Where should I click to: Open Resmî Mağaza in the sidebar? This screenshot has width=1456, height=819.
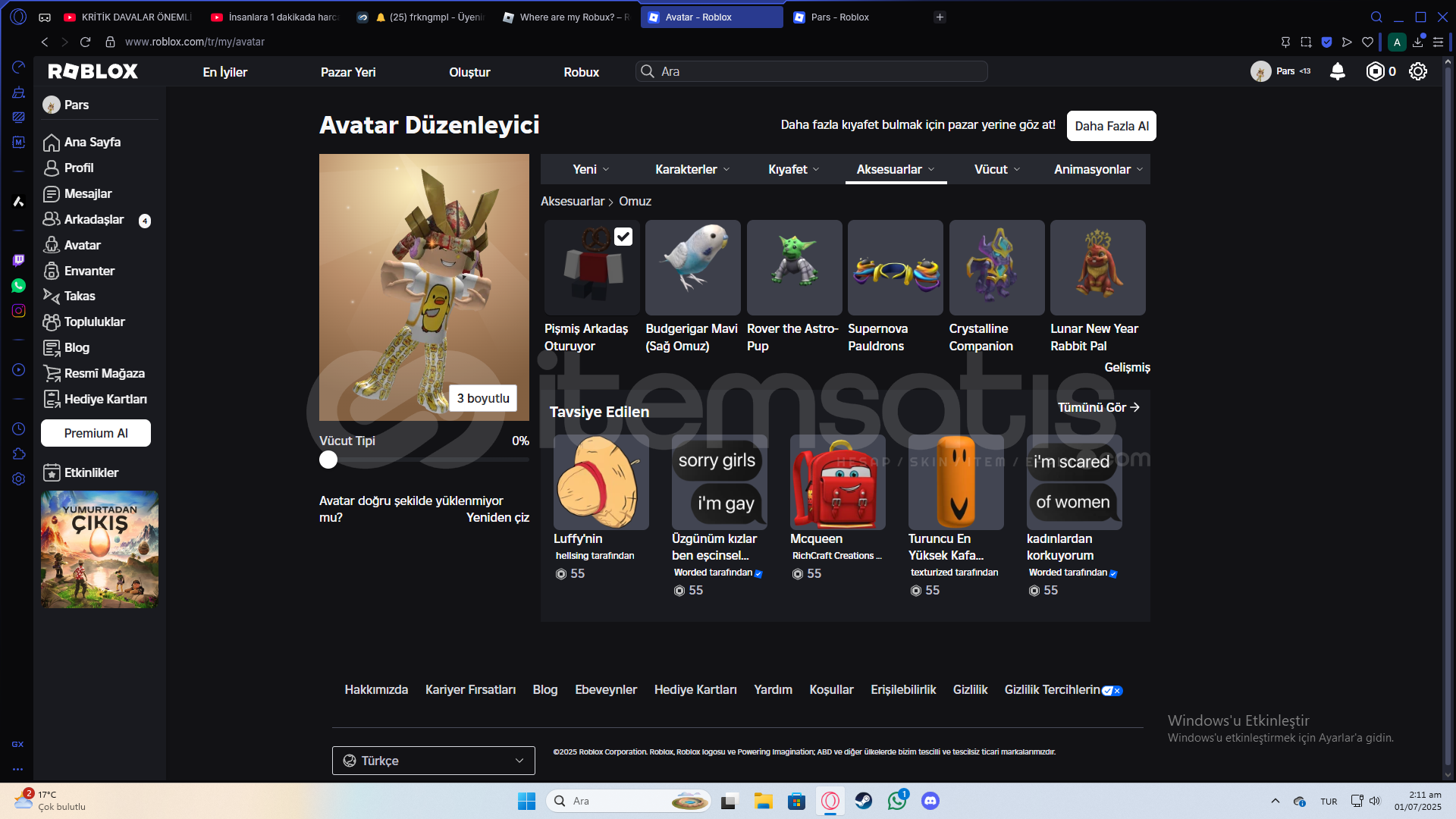pyautogui.click(x=105, y=373)
